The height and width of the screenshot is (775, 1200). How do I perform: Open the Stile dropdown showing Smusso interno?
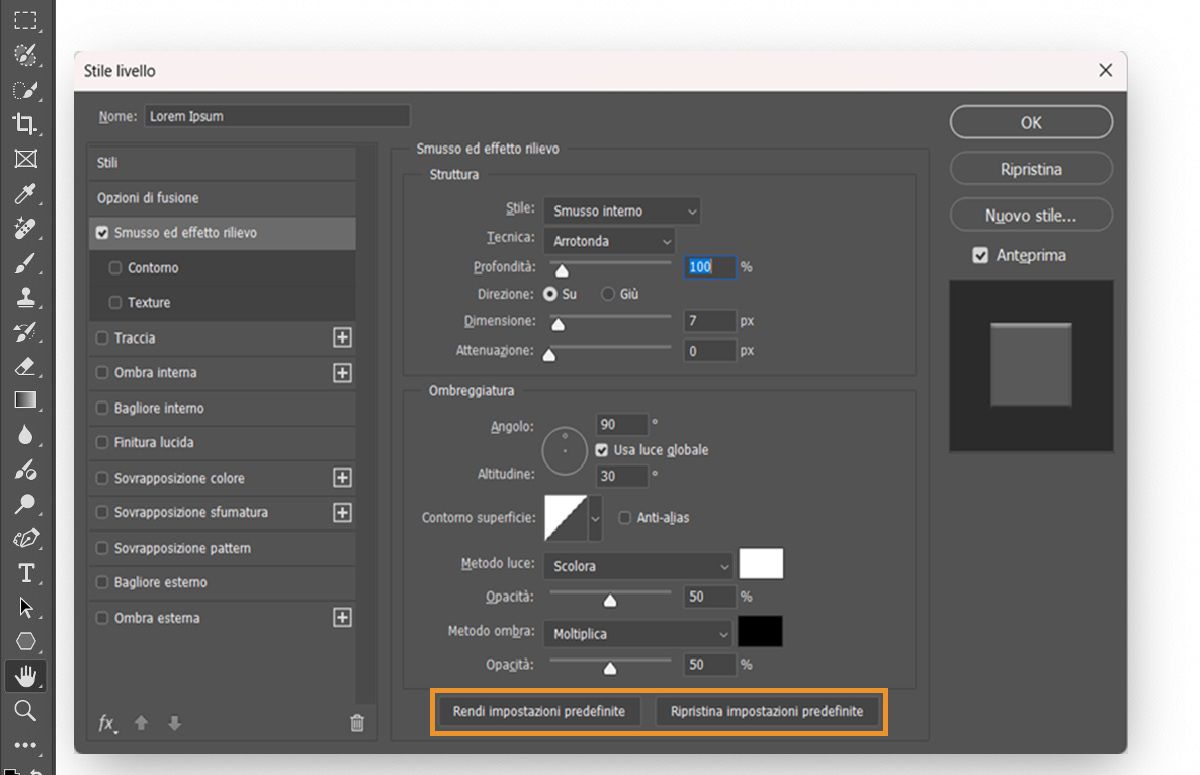point(621,211)
